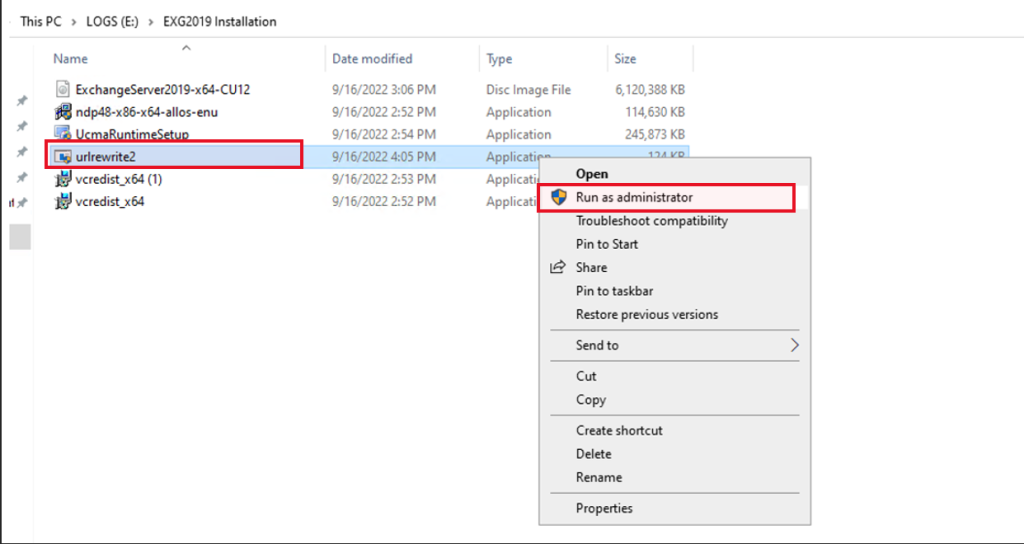The height and width of the screenshot is (544, 1024).
Task: Choose Restore previous versions
Action: click(647, 314)
